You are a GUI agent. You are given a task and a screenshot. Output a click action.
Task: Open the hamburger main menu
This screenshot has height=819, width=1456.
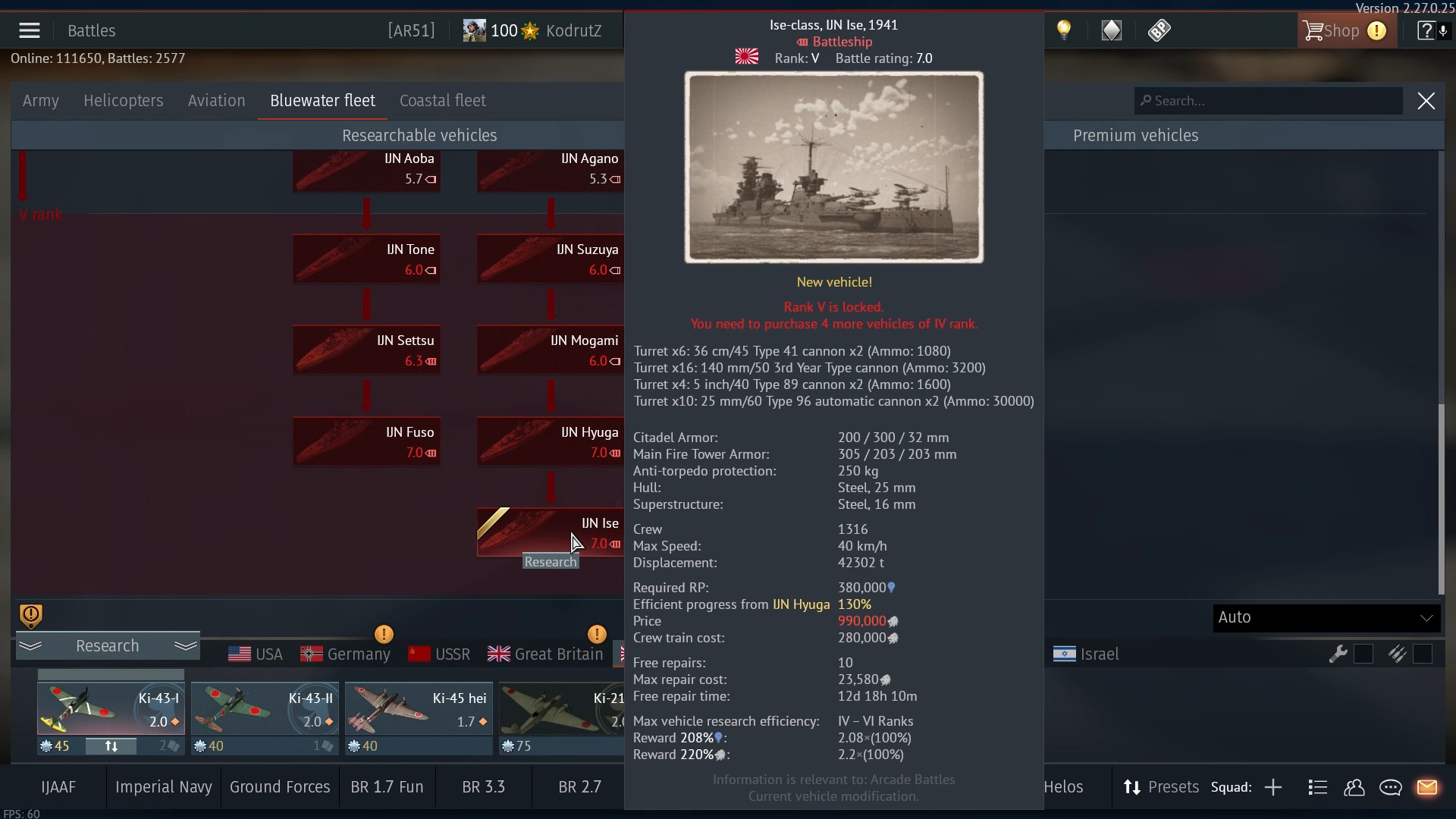[30, 30]
